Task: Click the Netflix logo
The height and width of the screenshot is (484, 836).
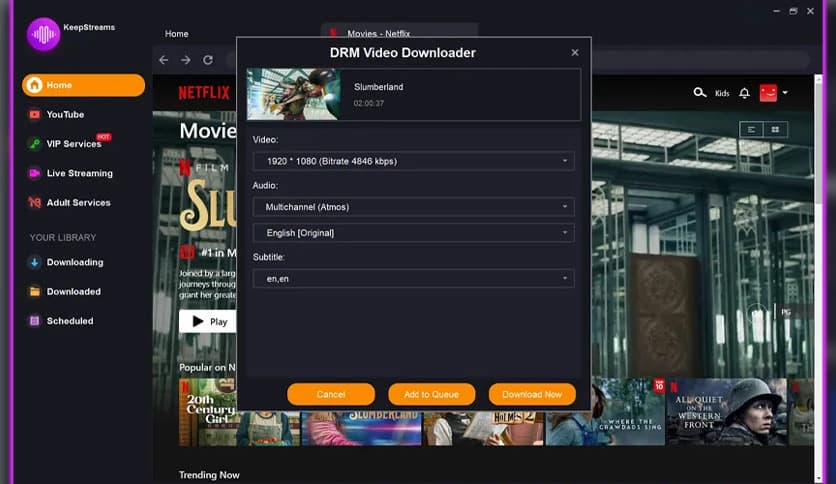Action: coord(204,93)
